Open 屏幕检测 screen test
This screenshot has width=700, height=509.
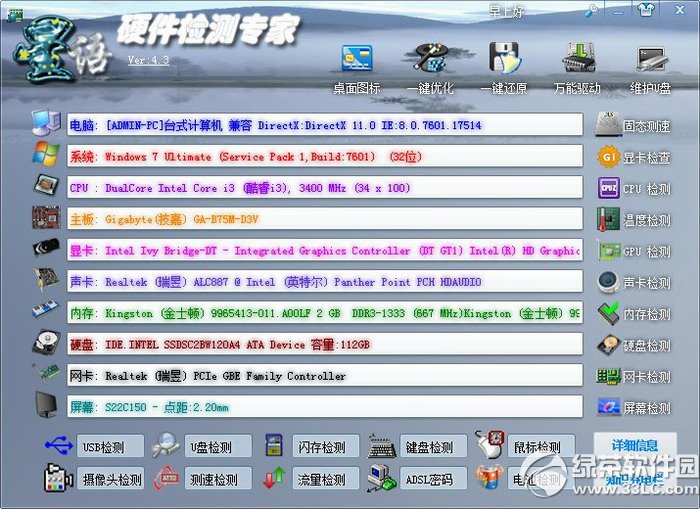(x=633, y=407)
